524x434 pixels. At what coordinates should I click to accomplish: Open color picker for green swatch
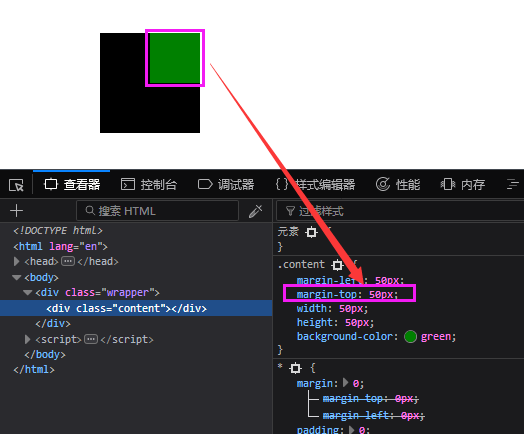410,336
